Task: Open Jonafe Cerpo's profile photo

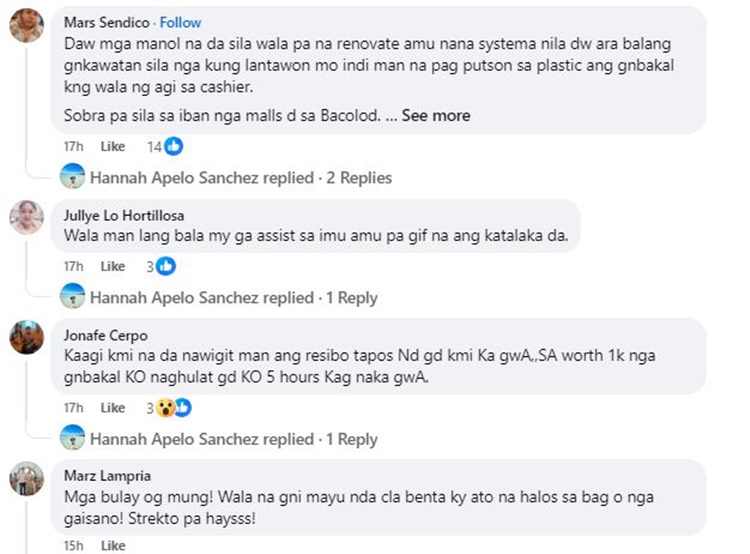Action: point(27,338)
